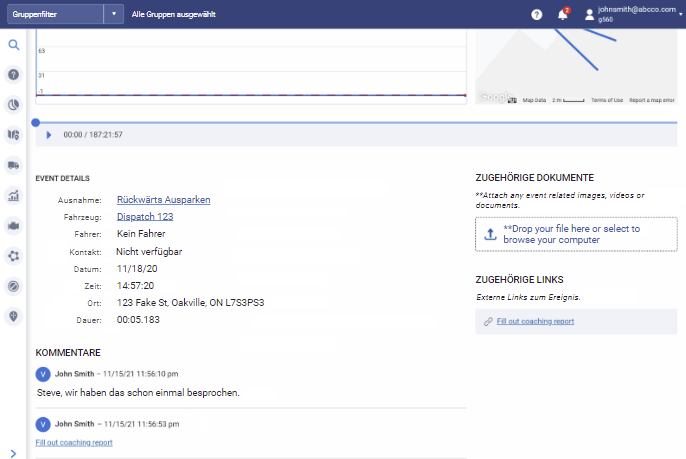Click the playback progress slider handle
686x459 pixels.
pos(36,122)
